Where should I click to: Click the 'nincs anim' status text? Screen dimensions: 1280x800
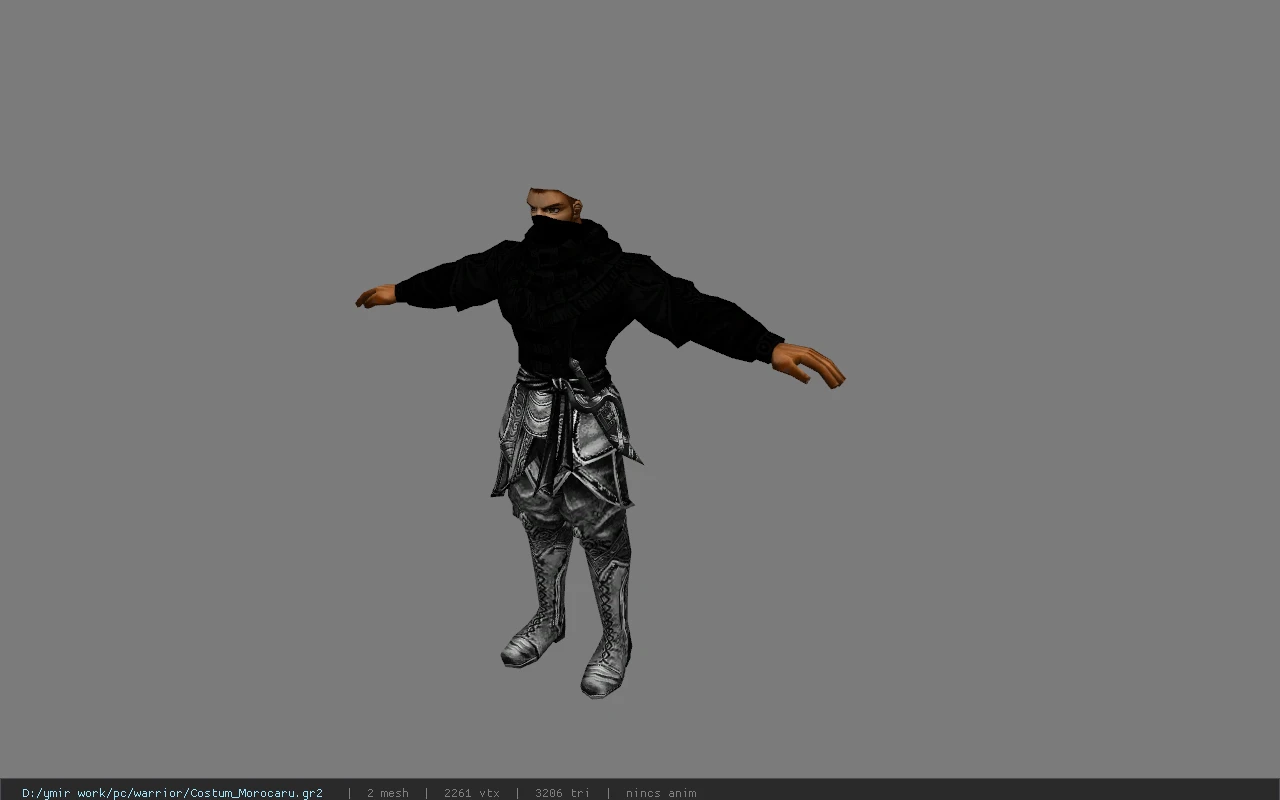661,793
